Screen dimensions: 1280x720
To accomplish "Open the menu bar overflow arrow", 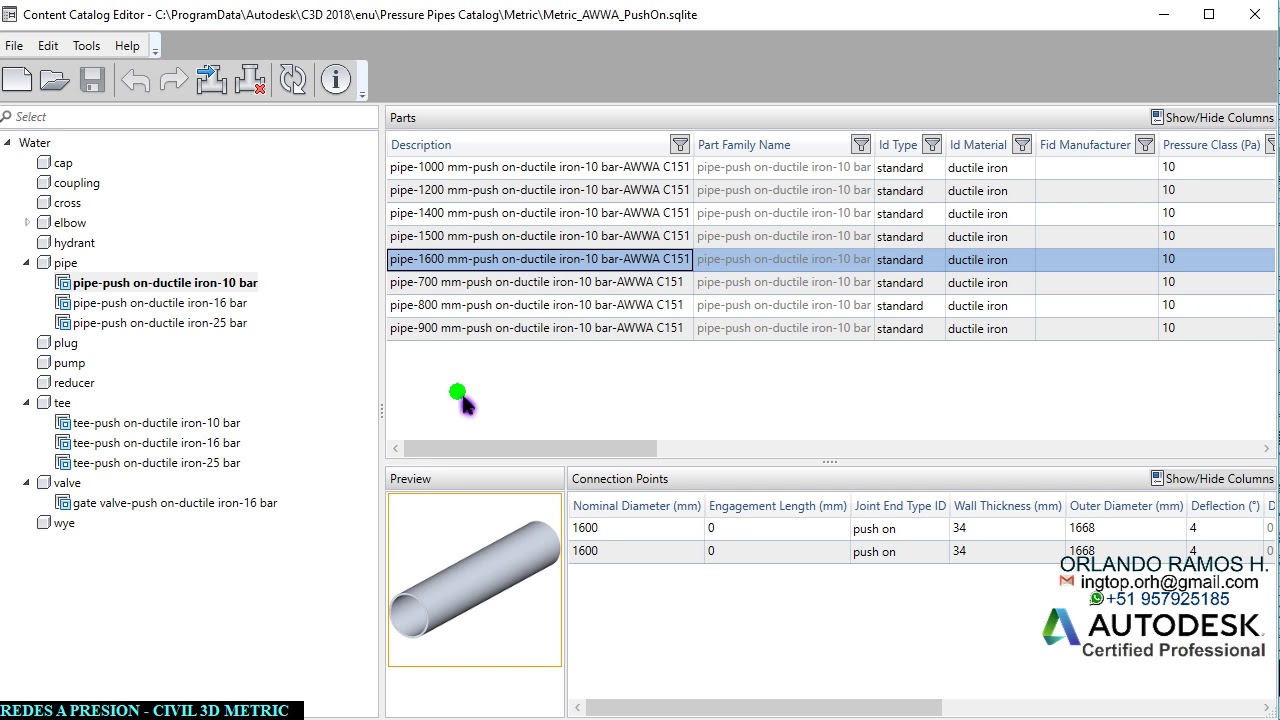I will click(x=155, y=50).
